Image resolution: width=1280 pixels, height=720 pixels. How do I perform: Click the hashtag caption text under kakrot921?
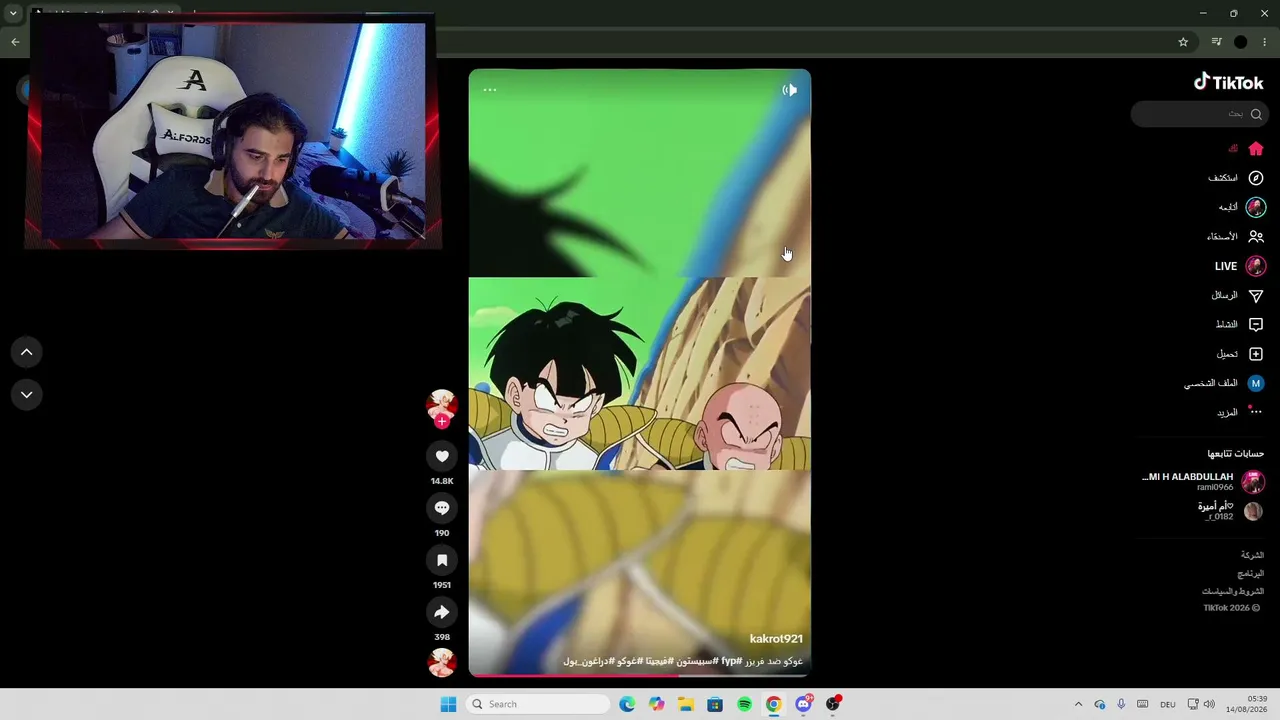click(683, 661)
